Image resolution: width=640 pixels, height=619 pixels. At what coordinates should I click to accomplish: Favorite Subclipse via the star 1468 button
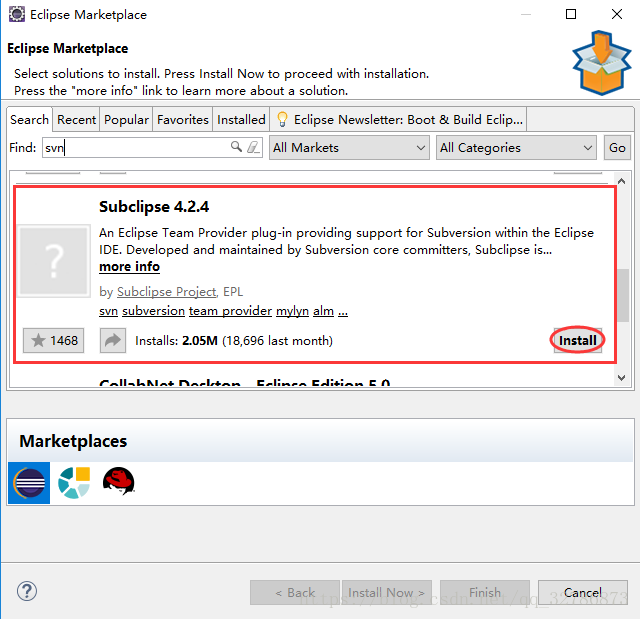(x=53, y=340)
